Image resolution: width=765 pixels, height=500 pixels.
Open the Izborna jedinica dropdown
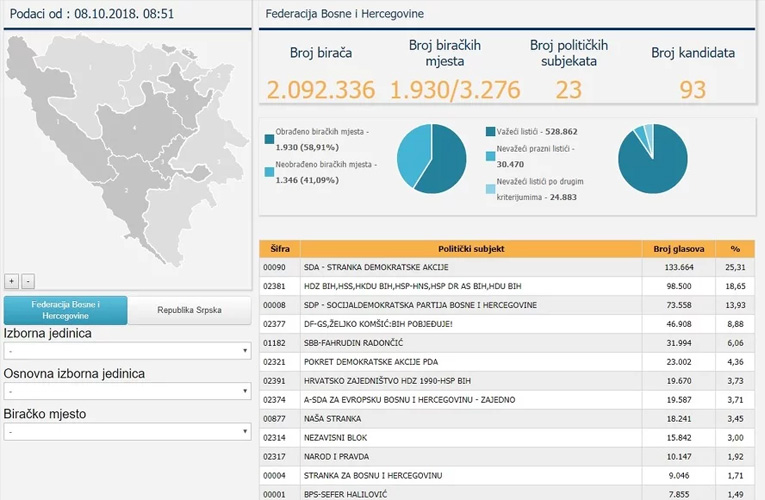click(127, 351)
